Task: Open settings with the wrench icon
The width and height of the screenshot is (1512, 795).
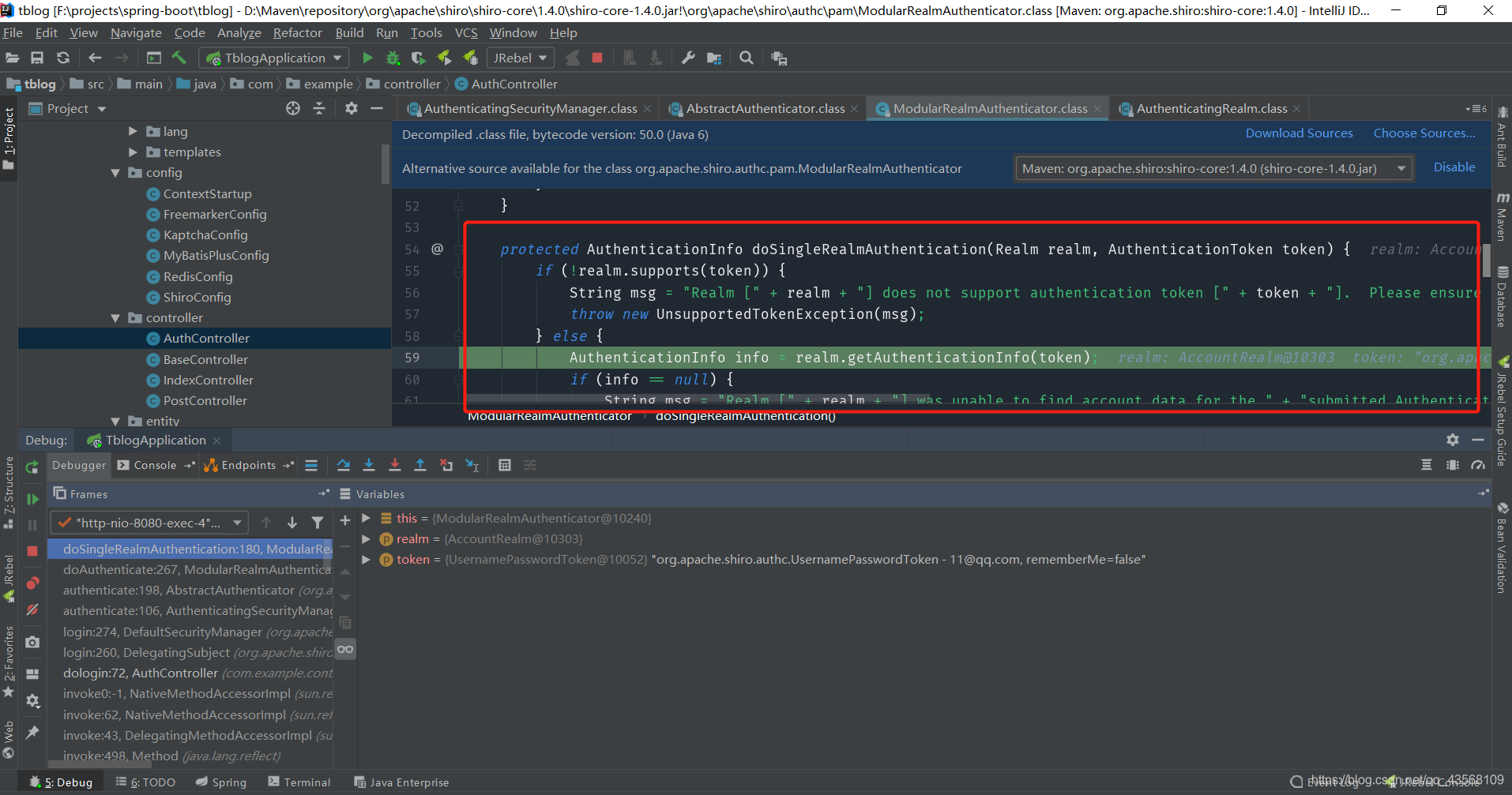Action: pos(688,58)
